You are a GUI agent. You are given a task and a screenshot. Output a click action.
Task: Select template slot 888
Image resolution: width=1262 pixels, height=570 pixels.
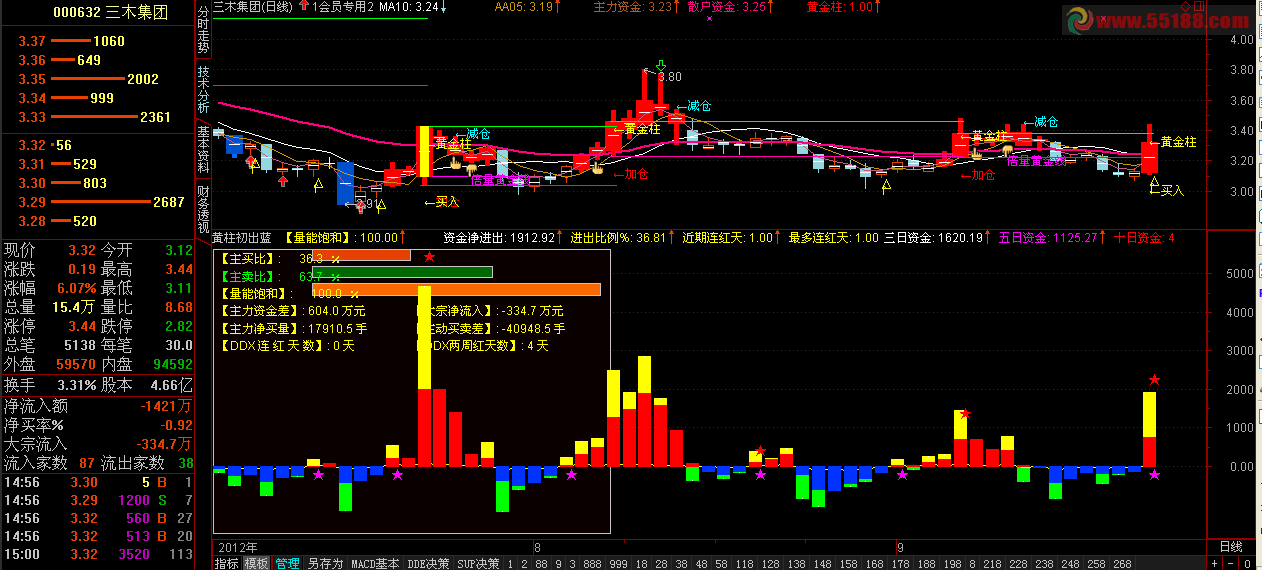(593, 563)
